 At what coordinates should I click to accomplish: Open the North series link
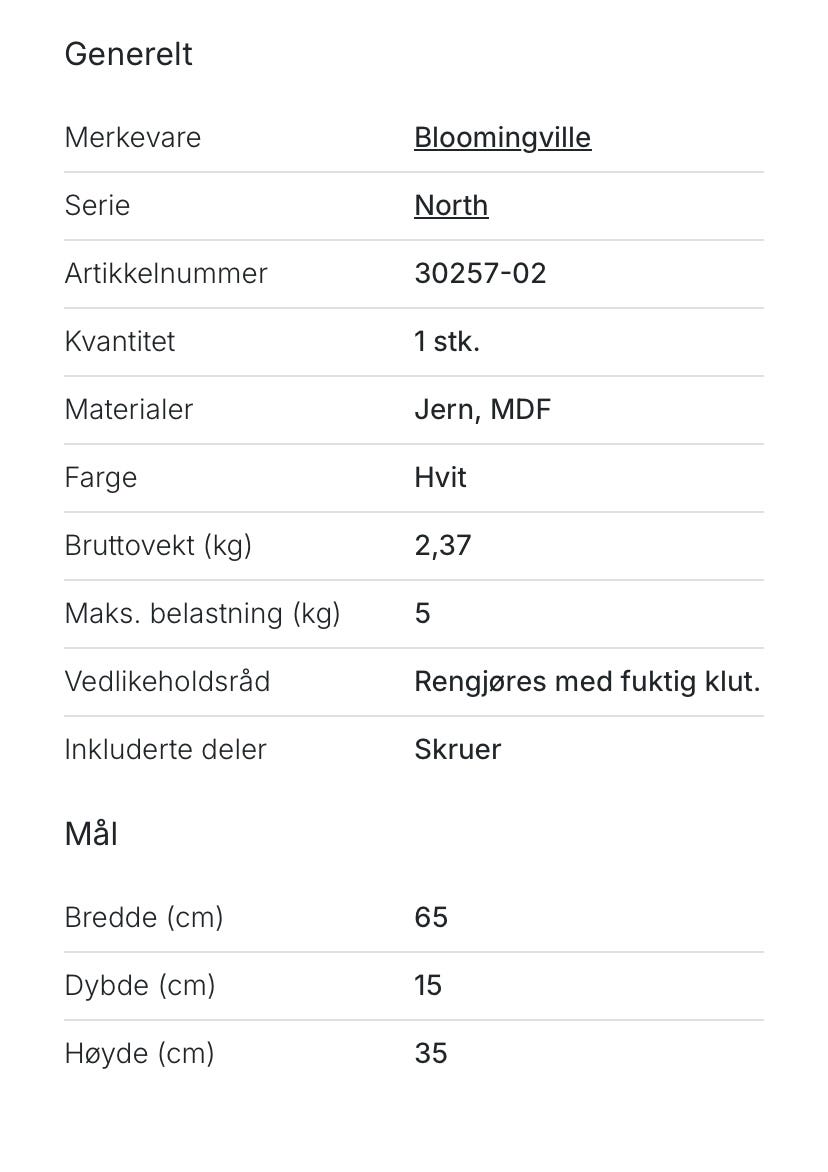(x=451, y=206)
